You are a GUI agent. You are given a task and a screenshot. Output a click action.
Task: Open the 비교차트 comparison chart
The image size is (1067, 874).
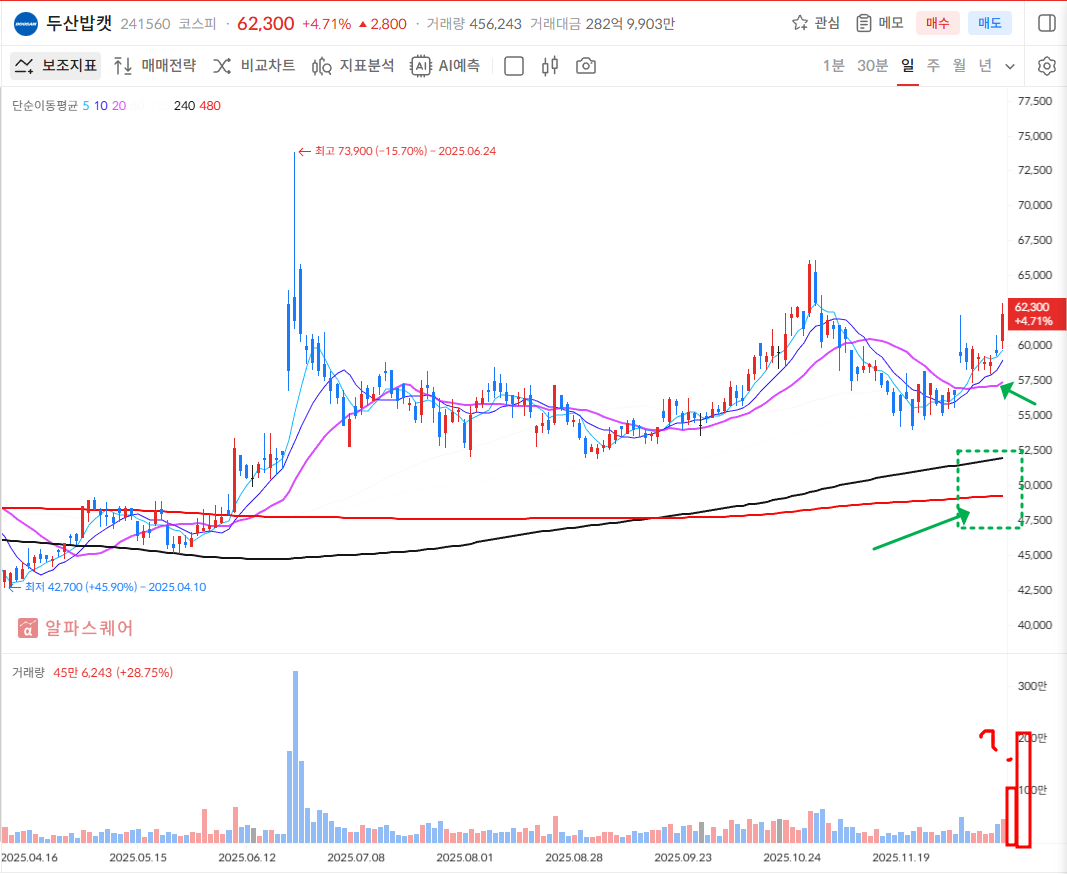point(254,66)
